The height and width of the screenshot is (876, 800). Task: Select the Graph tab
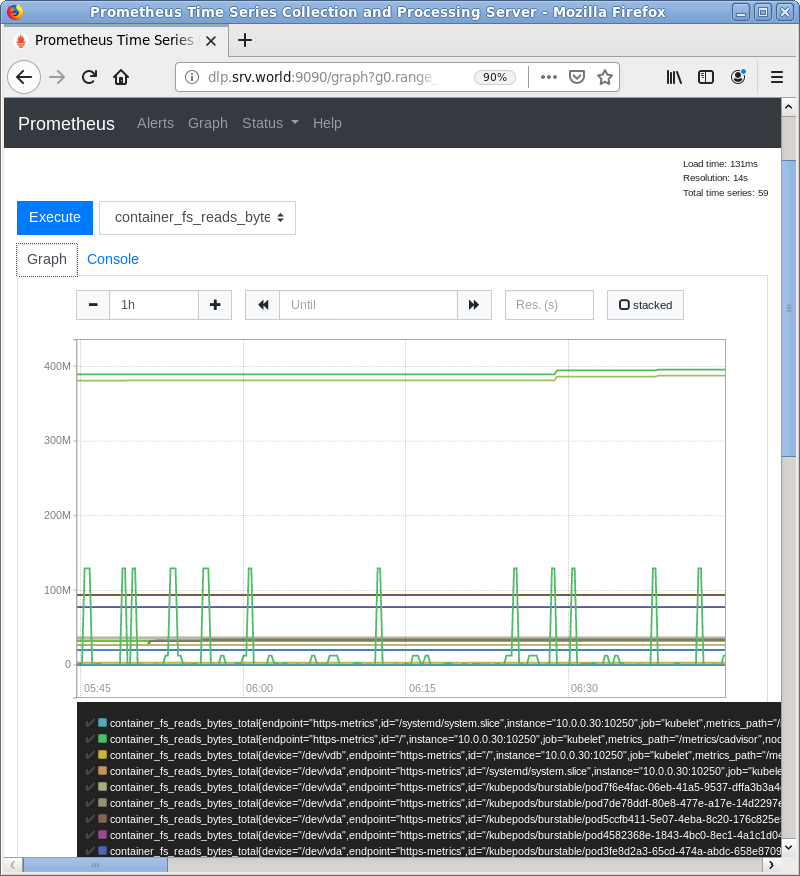point(47,260)
